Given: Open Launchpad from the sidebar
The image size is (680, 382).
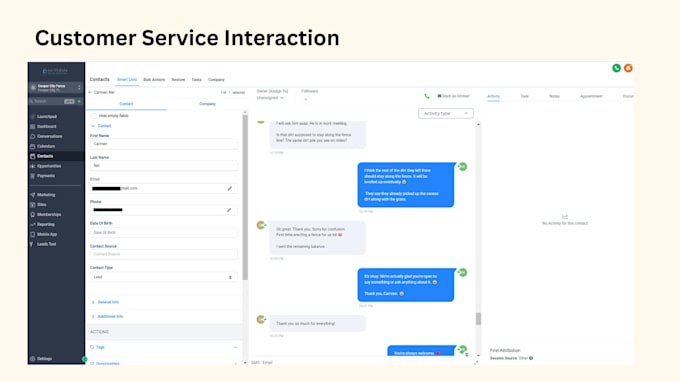Looking at the screenshot, I should [47, 117].
